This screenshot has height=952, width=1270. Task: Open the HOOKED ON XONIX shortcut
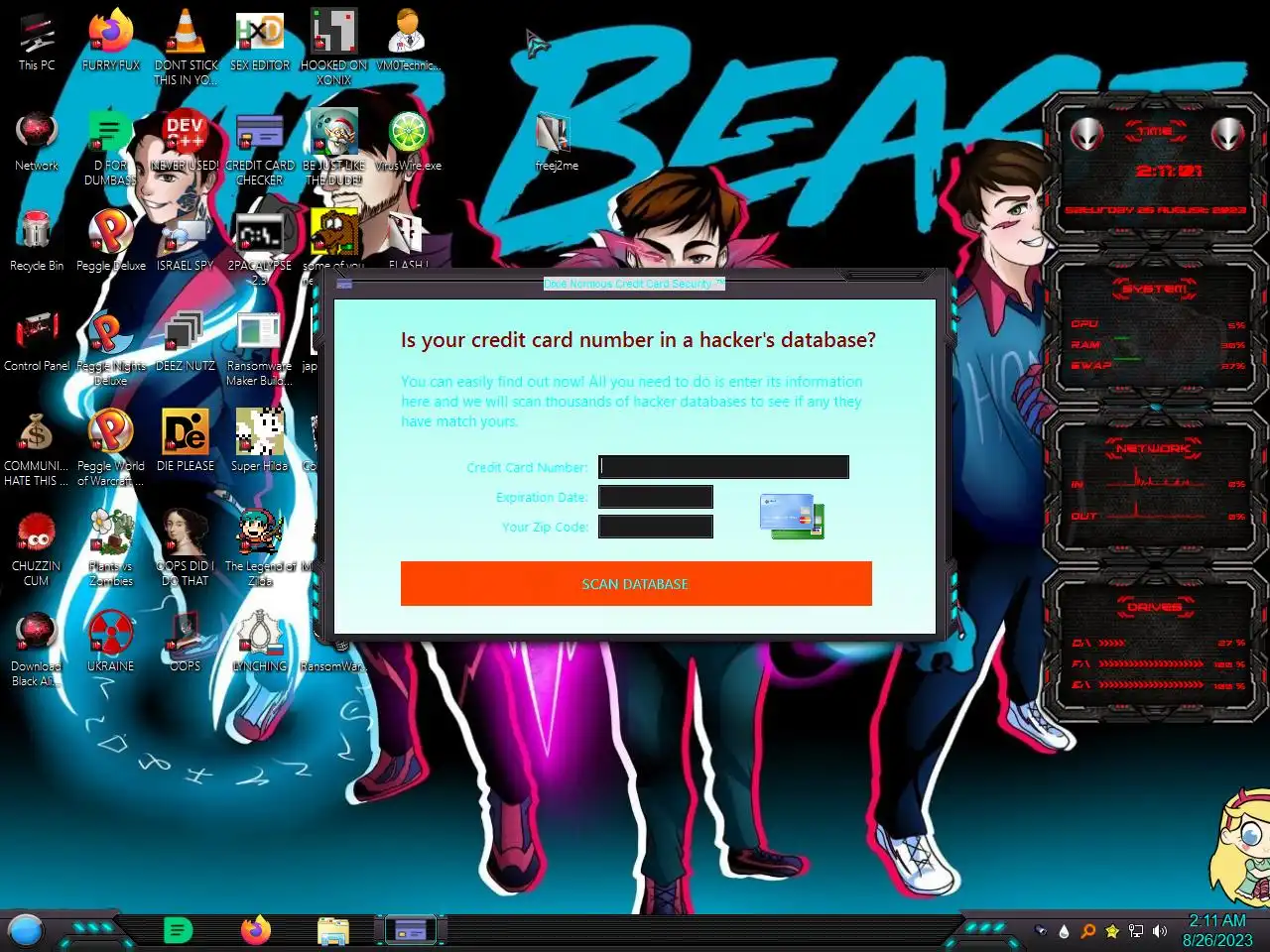click(x=334, y=47)
